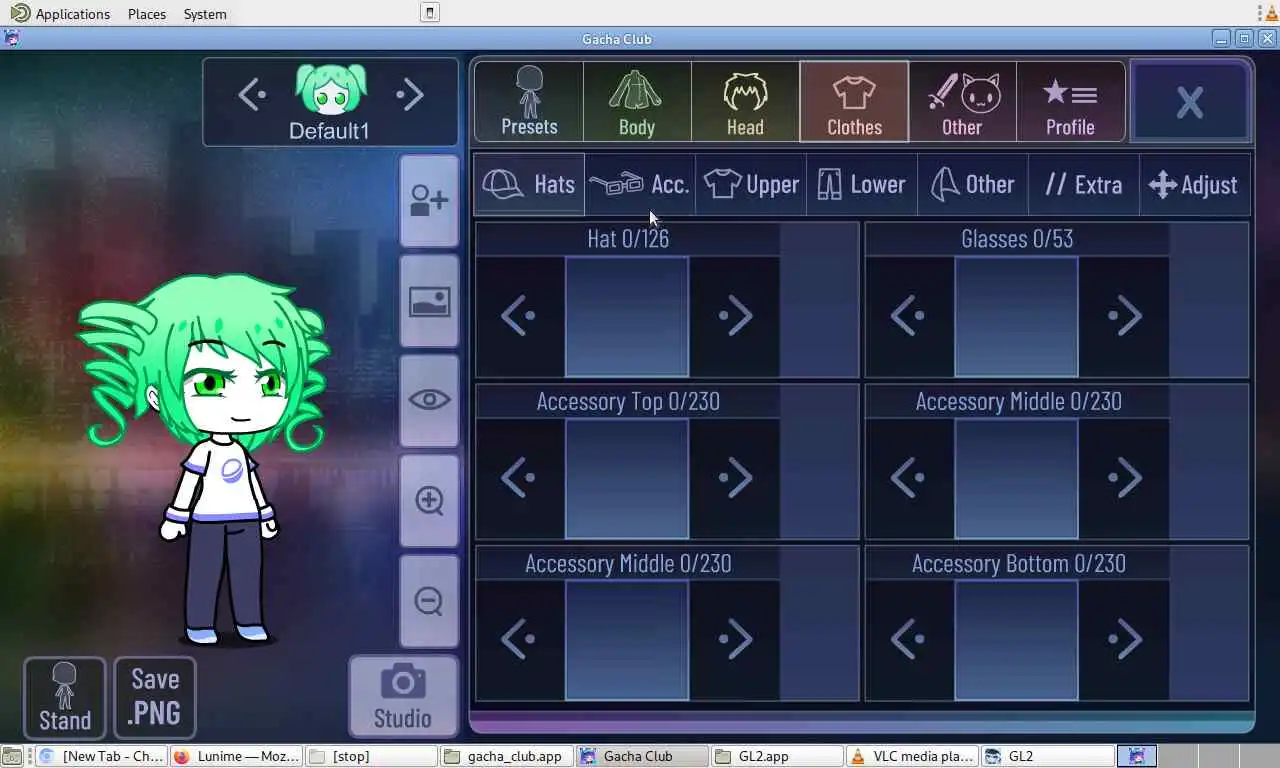Close the editor panel with X
This screenshot has height=768, width=1280.
click(1190, 101)
